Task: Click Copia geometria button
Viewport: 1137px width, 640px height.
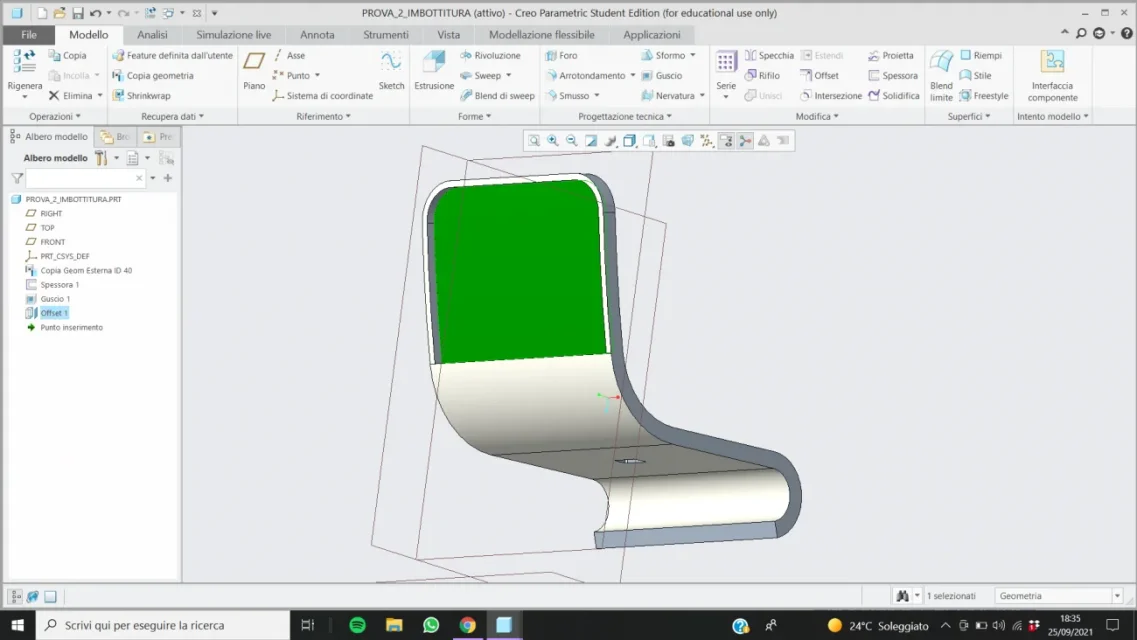Action: pos(153,75)
